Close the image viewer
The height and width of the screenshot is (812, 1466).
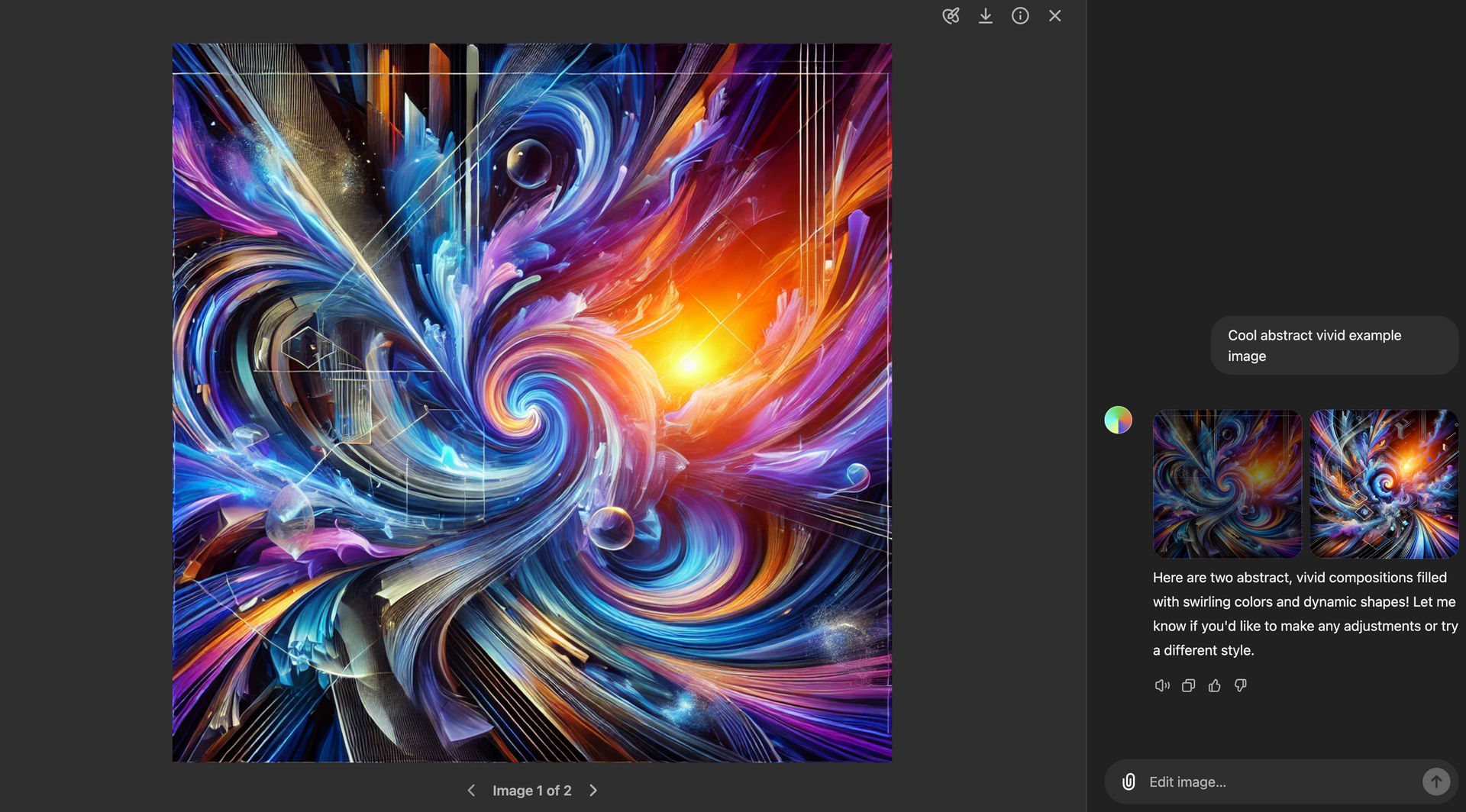click(1054, 15)
